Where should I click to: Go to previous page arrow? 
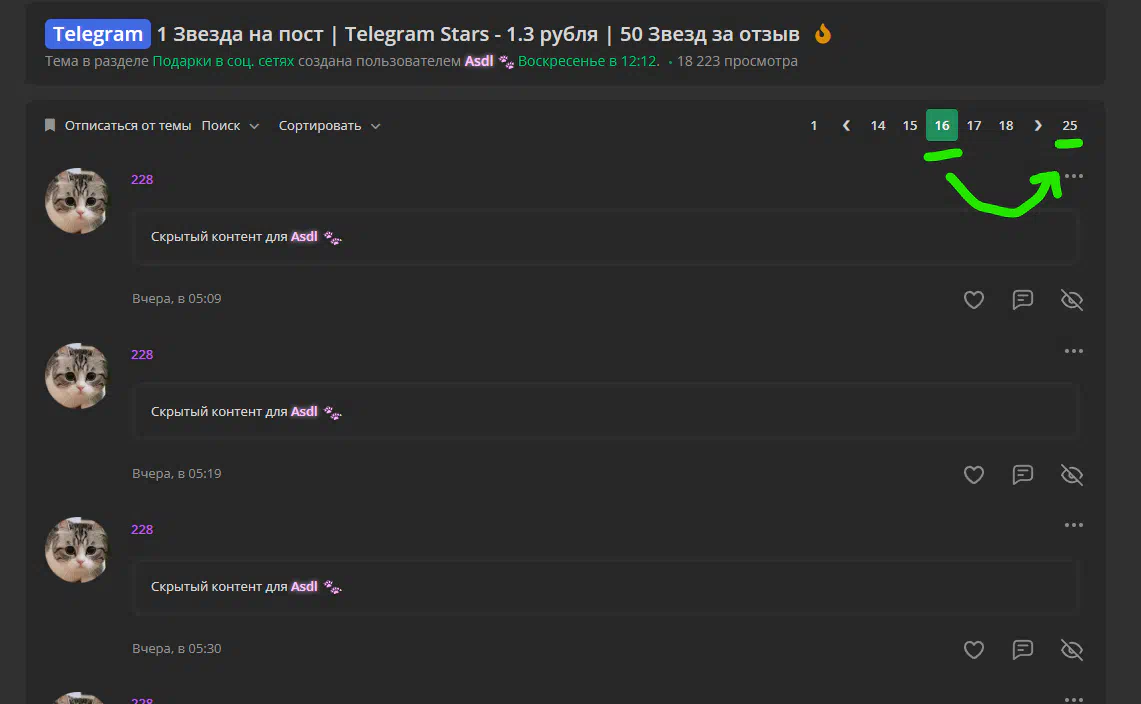(x=846, y=125)
